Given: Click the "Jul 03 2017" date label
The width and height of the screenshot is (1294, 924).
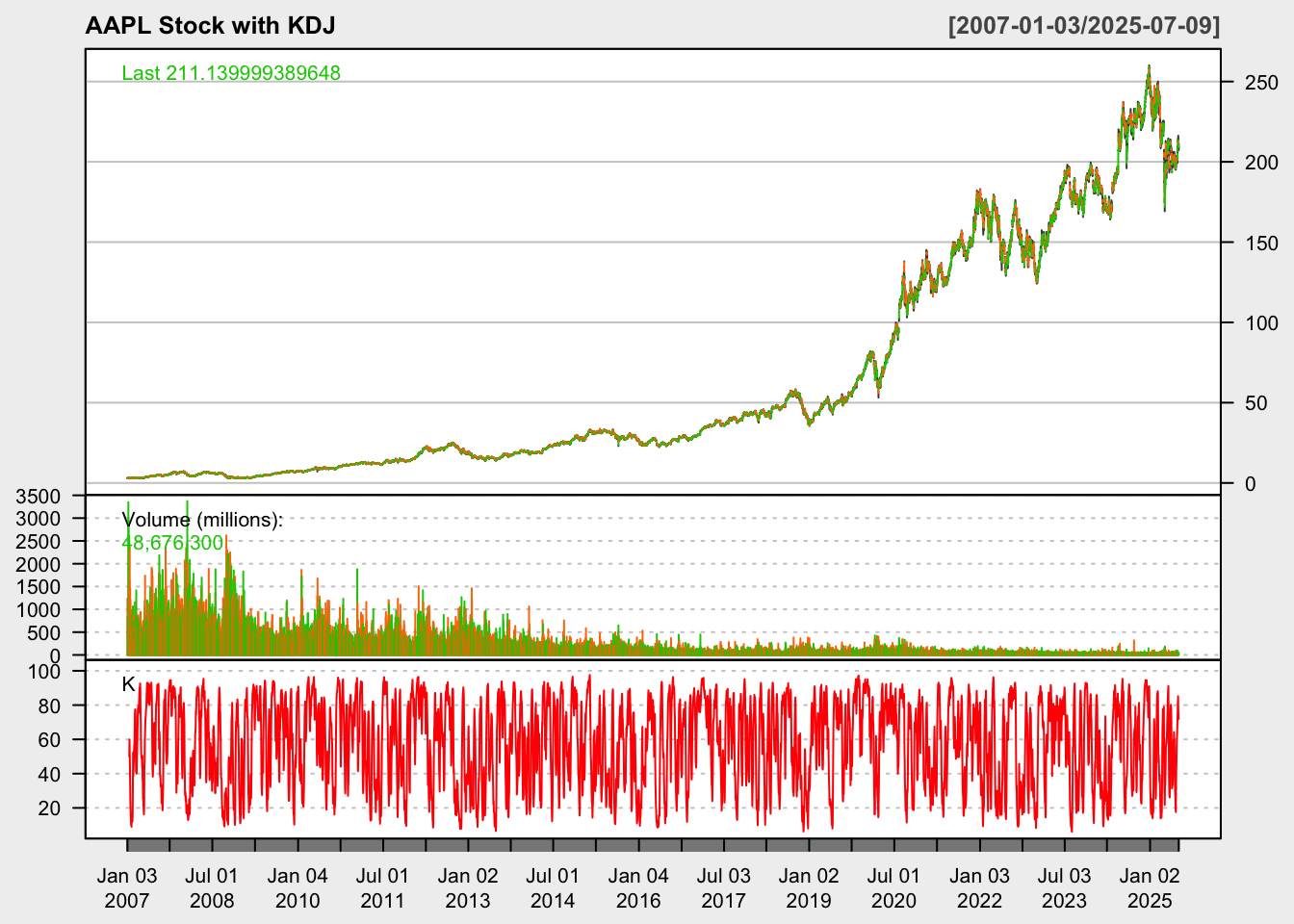Looking at the screenshot, I should pyautogui.click(x=723, y=888).
